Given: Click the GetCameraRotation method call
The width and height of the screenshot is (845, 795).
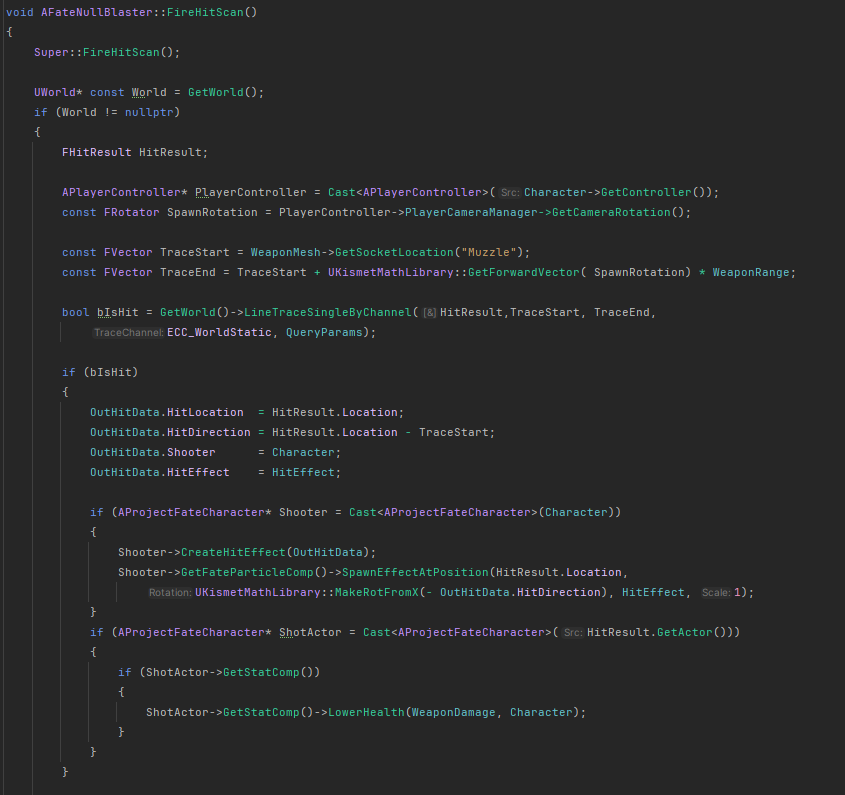Looking at the screenshot, I should pos(621,212).
